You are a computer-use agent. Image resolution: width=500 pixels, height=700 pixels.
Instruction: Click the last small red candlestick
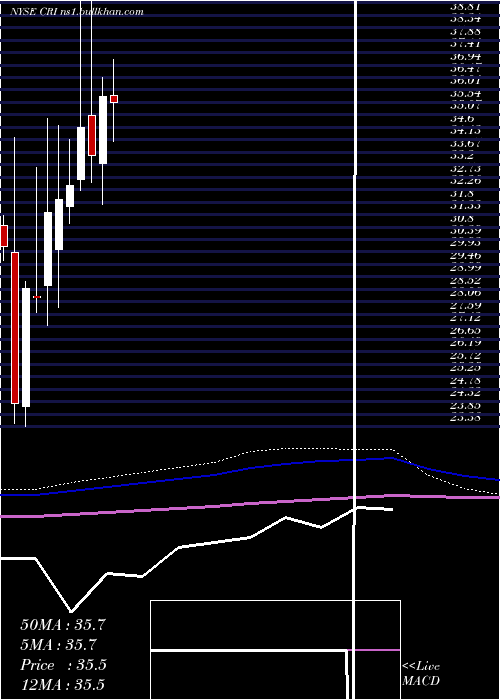(114, 99)
